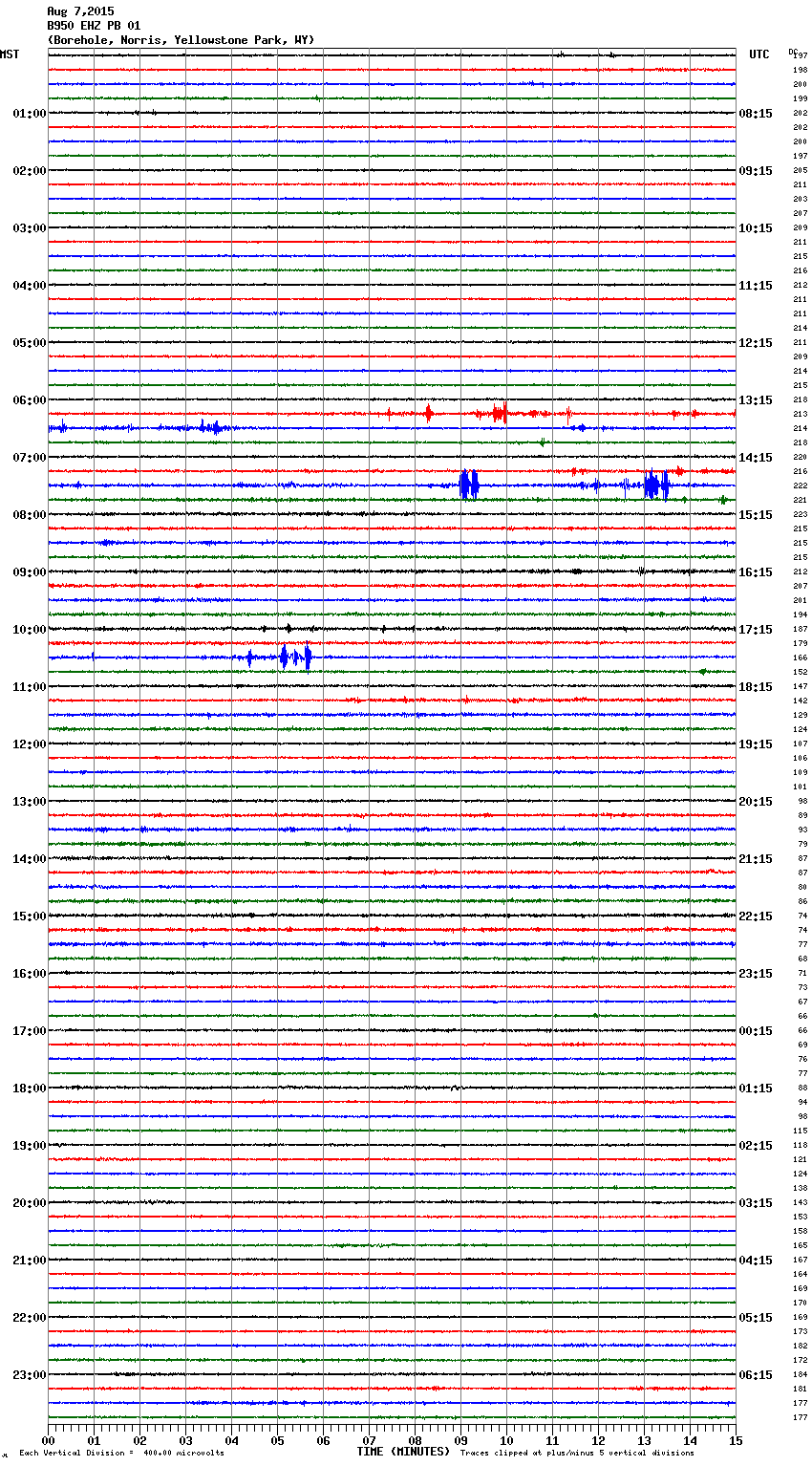
Task: Click the 14:15 UTC time label
Action: coord(756,458)
